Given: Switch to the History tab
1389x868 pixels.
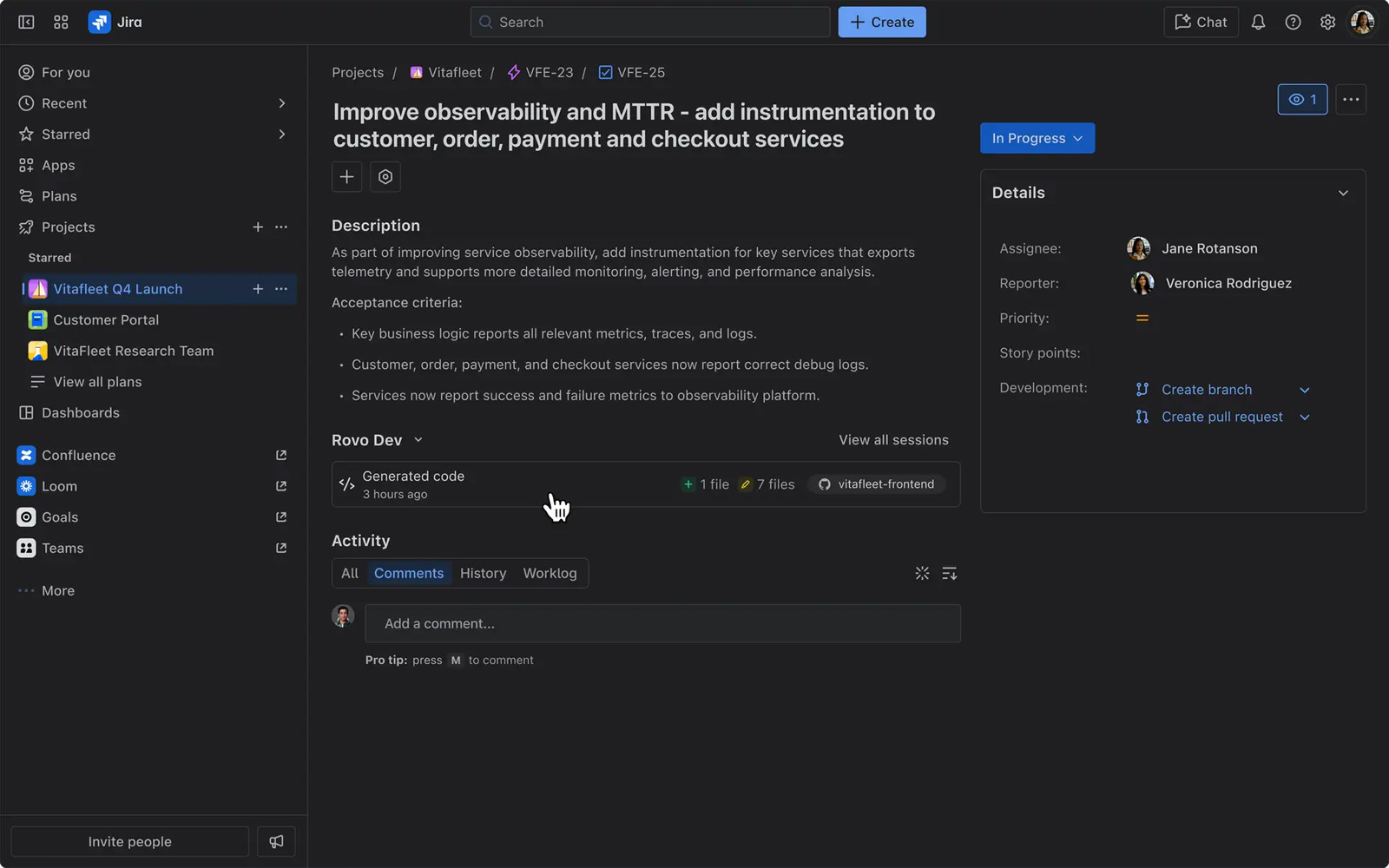Looking at the screenshot, I should pyautogui.click(x=483, y=573).
